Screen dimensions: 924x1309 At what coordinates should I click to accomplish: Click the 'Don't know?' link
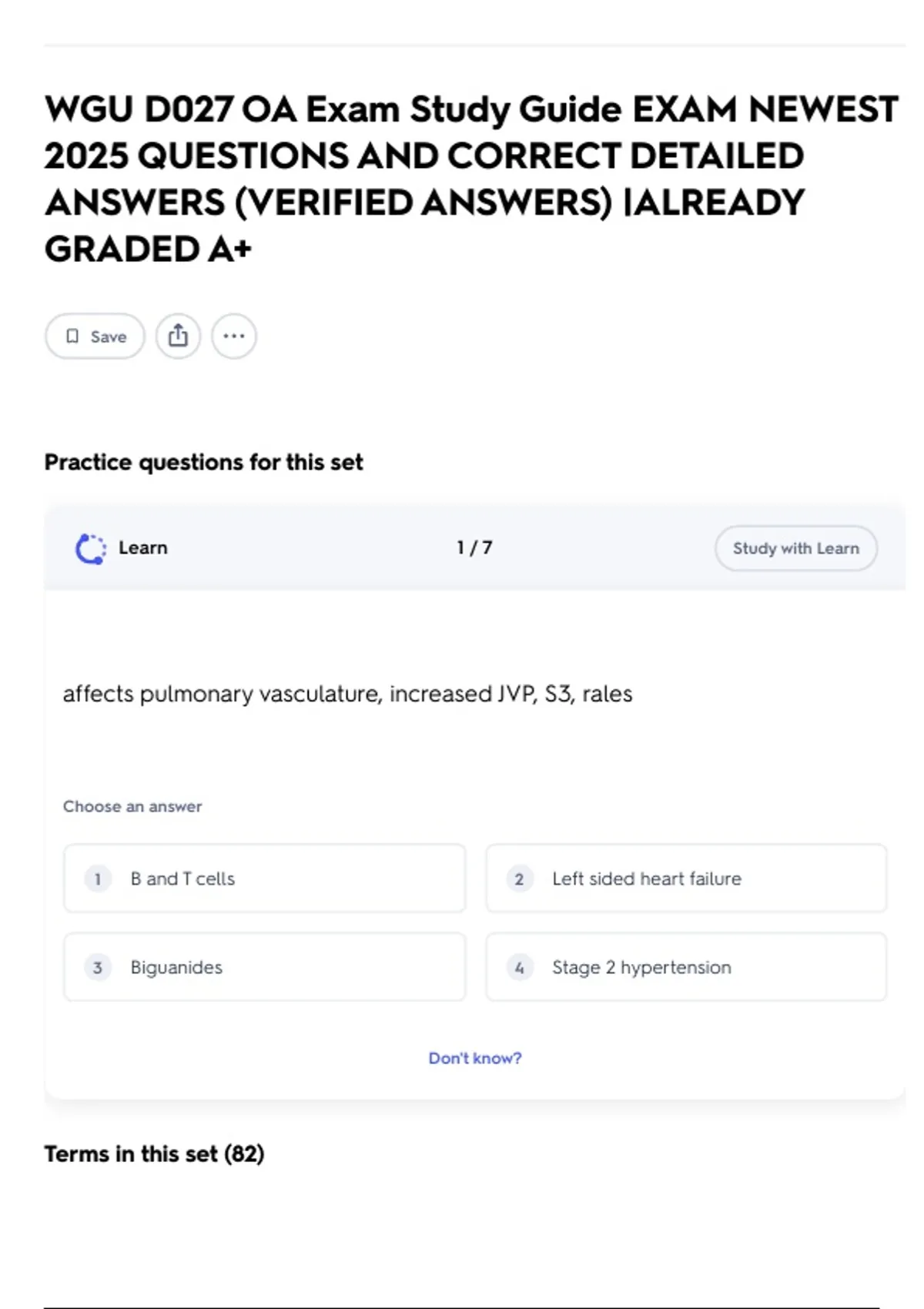pos(475,1058)
